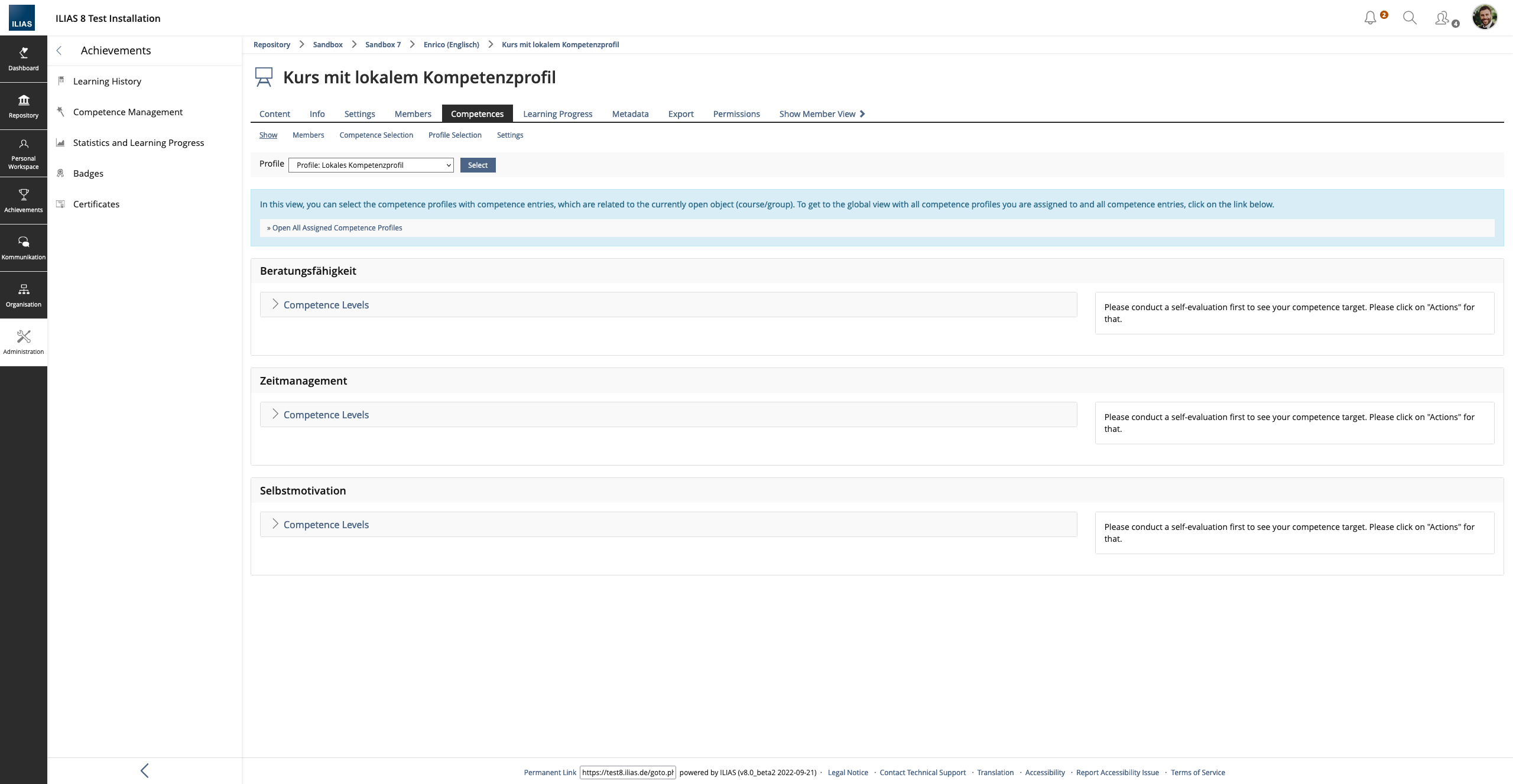
Task: Go back using Achievements back arrow
Action: pos(59,51)
